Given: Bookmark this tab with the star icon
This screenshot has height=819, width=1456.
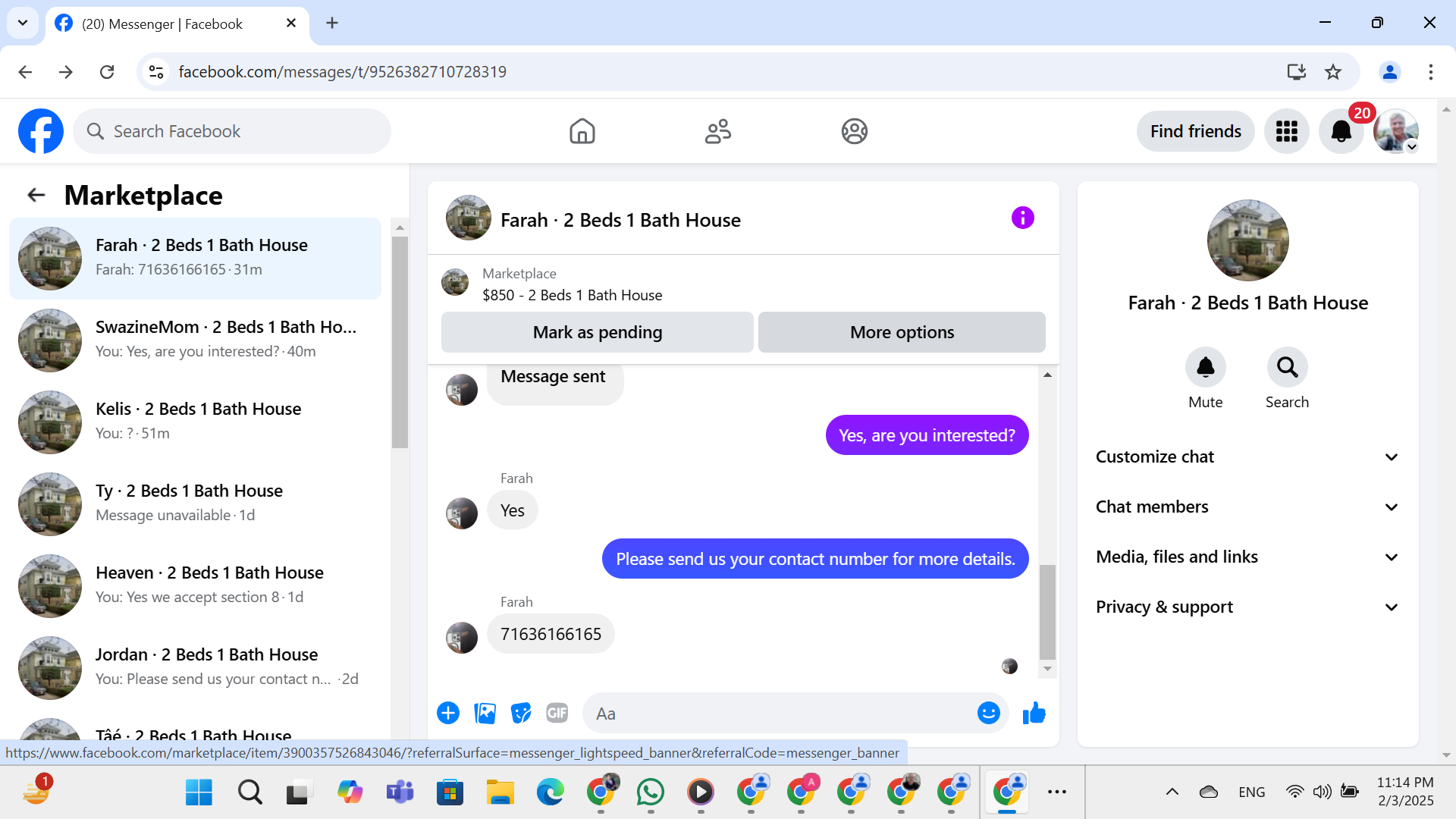Looking at the screenshot, I should tap(1333, 72).
